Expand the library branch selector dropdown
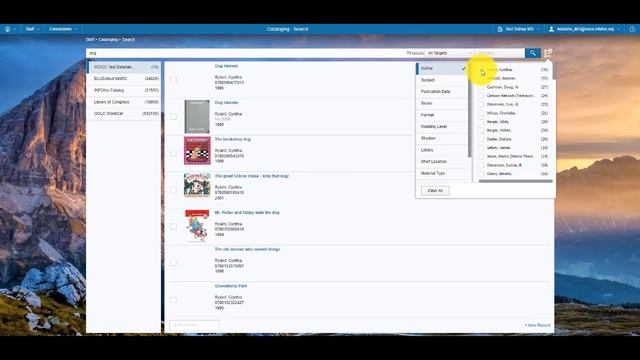The width and height of the screenshot is (640, 360). click(x=518, y=29)
